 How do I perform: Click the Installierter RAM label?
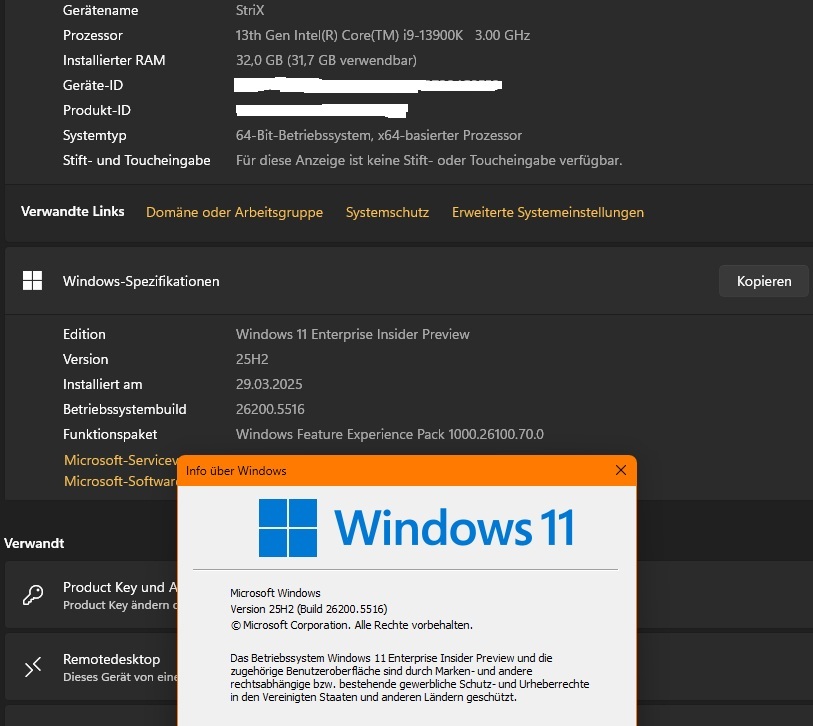point(114,60)
